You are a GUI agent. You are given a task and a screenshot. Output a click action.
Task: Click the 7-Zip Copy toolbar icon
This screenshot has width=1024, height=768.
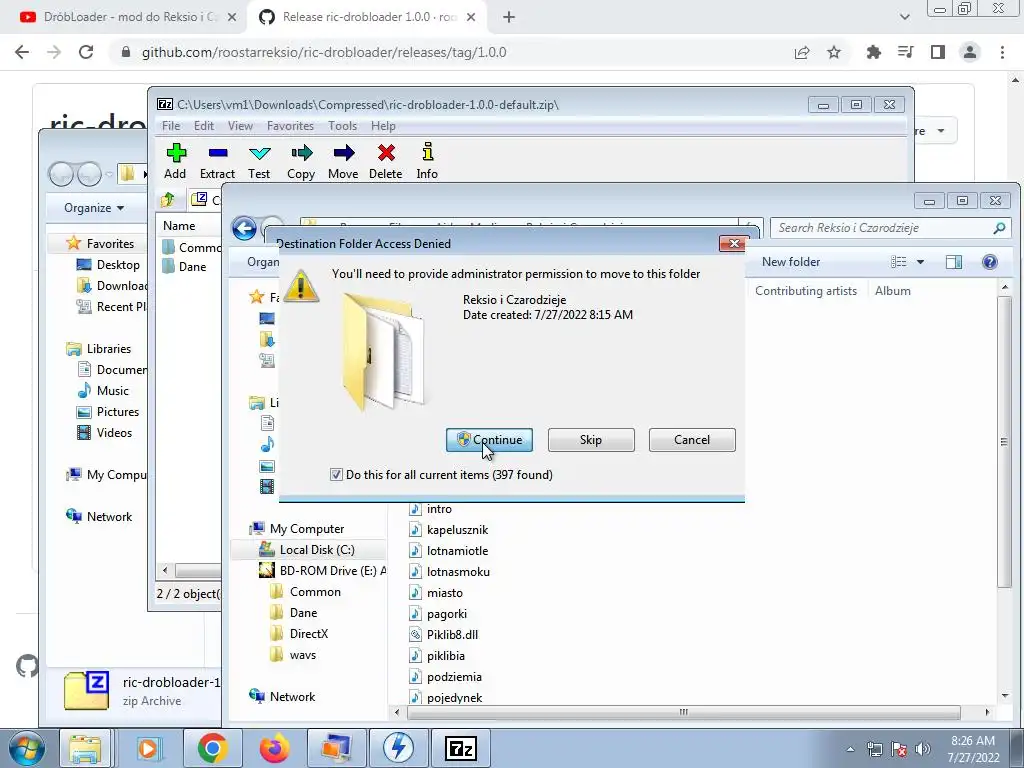pyautogui.click(x=301, y=153)
